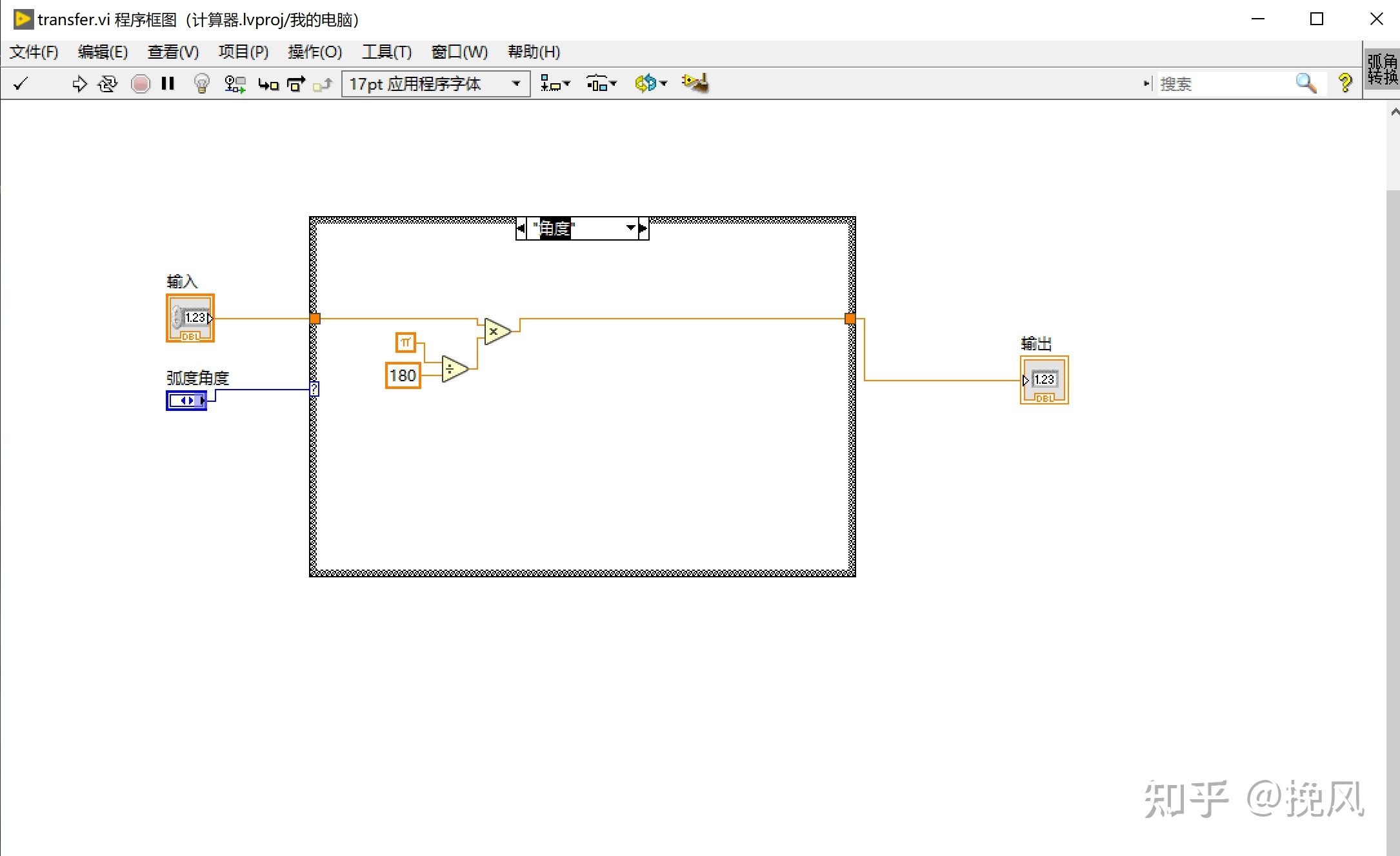
Task: Open the 文件(F) menu
Action: pyautogui.click(x=34, y=52)
